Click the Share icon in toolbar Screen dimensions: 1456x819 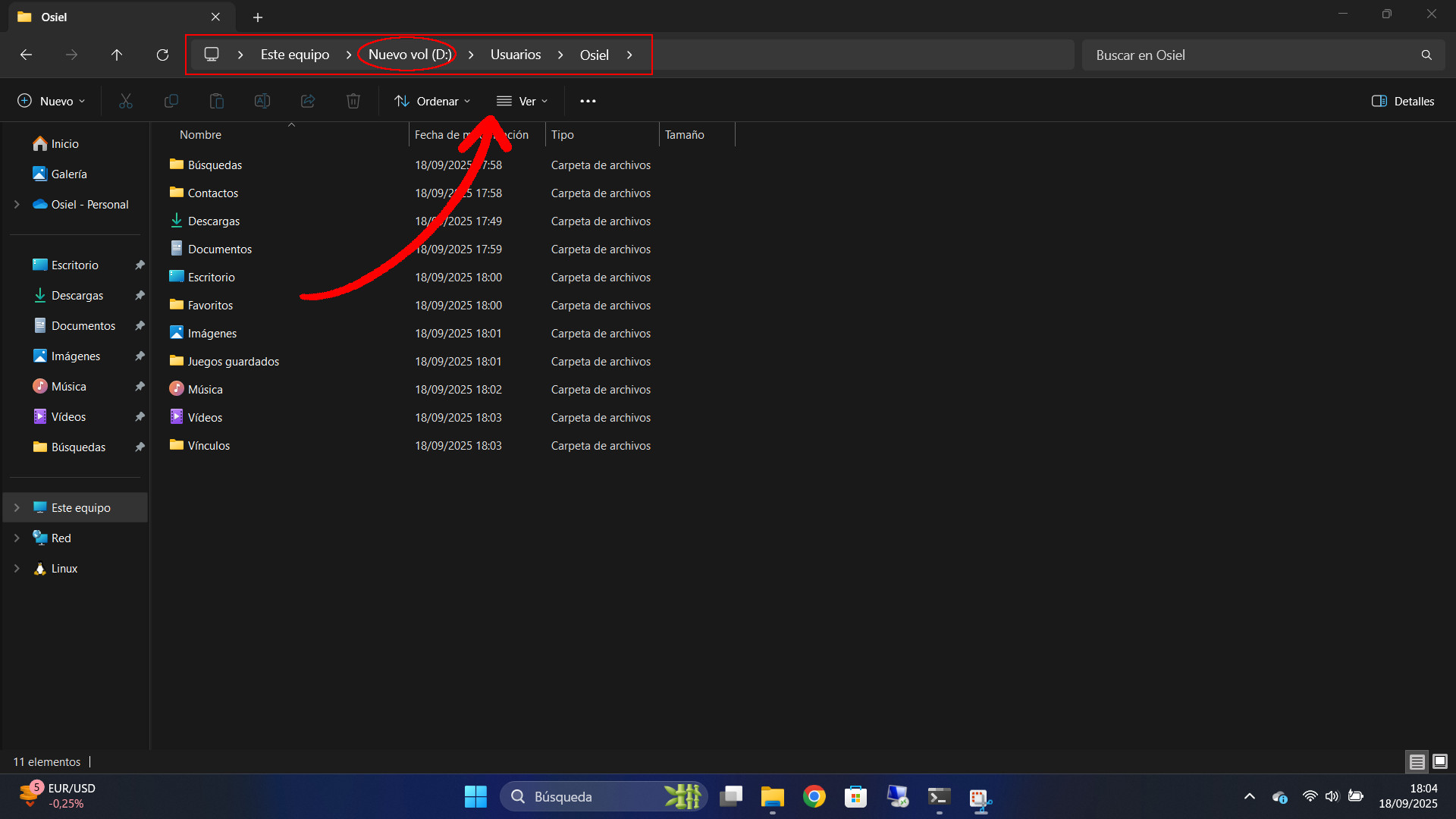pyautogui.click(x=308, y=101)
